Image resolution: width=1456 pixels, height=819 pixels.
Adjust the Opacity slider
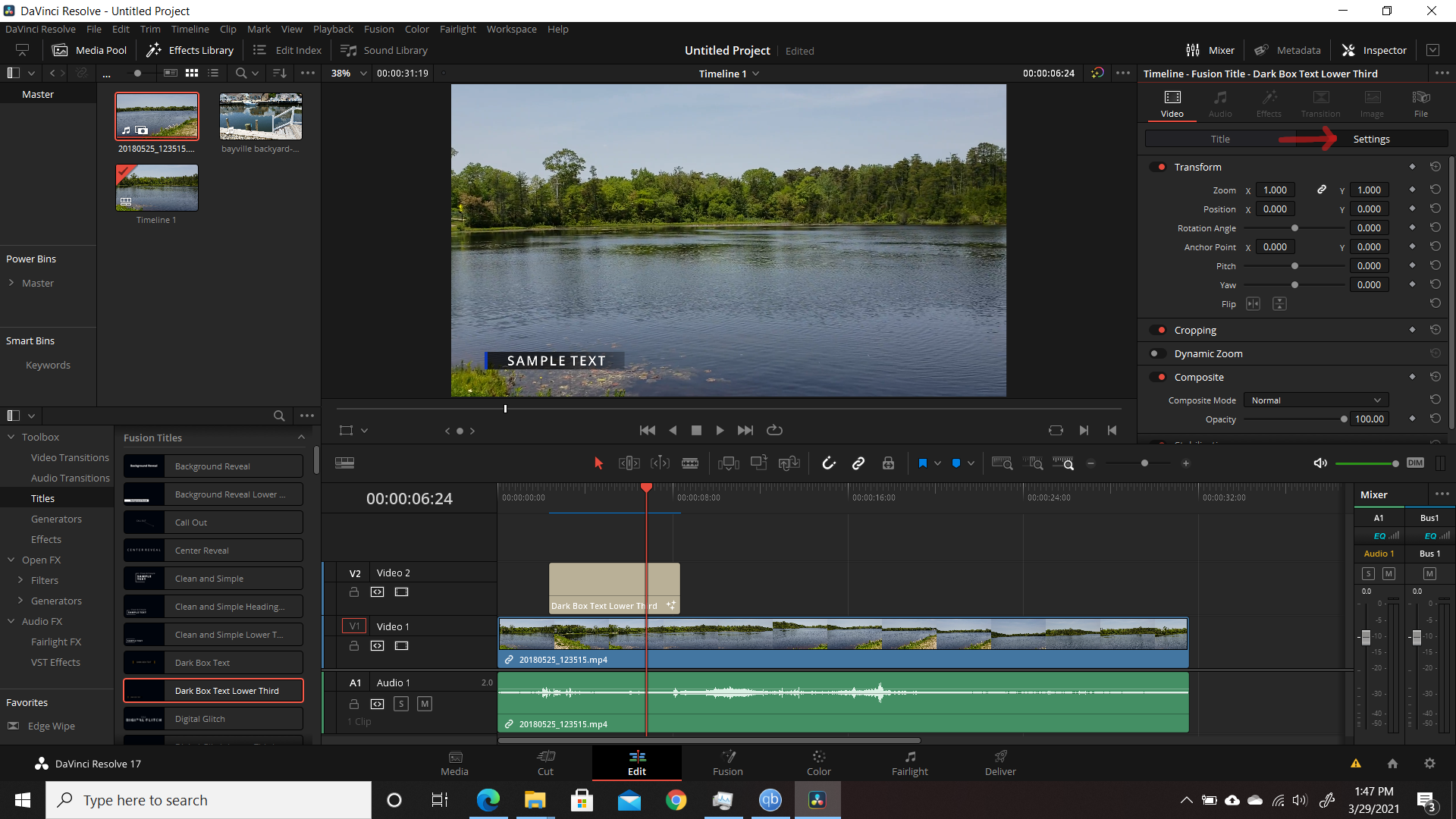(1294, 419)
